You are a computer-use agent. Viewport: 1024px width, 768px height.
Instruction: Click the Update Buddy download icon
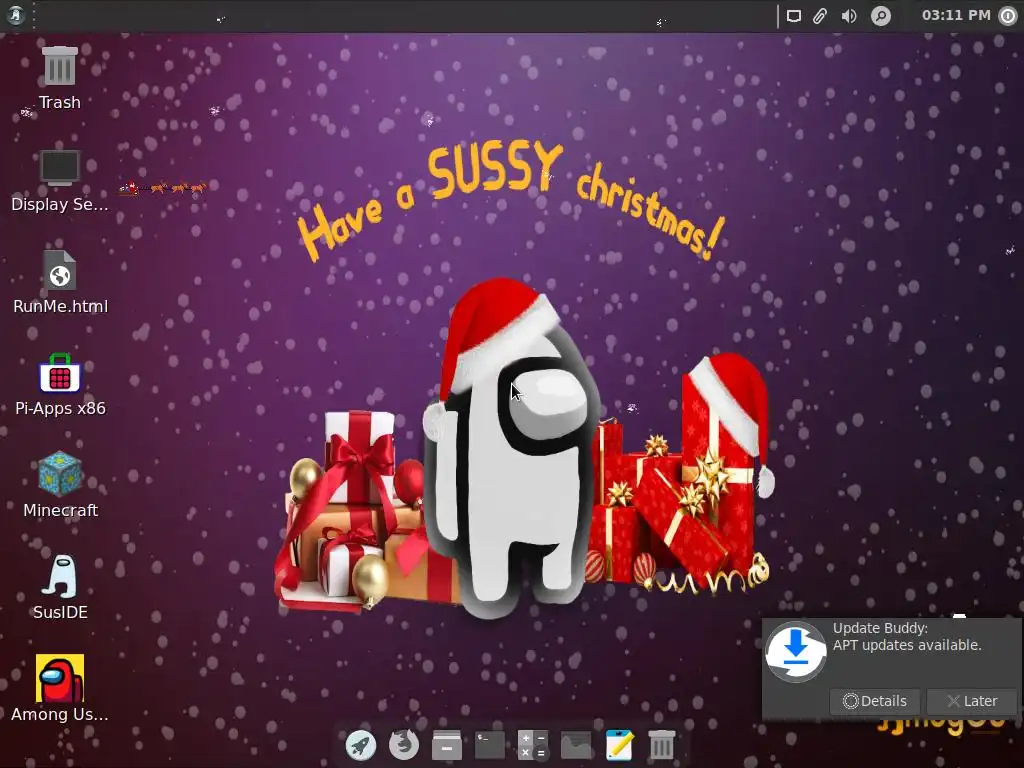796,652
